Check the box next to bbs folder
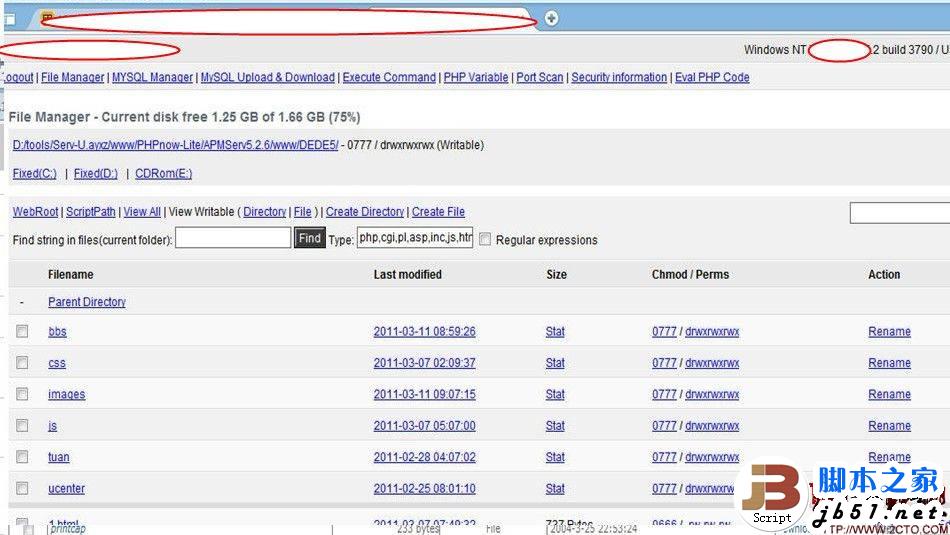 pyautogui.click(x=22, y=331)
